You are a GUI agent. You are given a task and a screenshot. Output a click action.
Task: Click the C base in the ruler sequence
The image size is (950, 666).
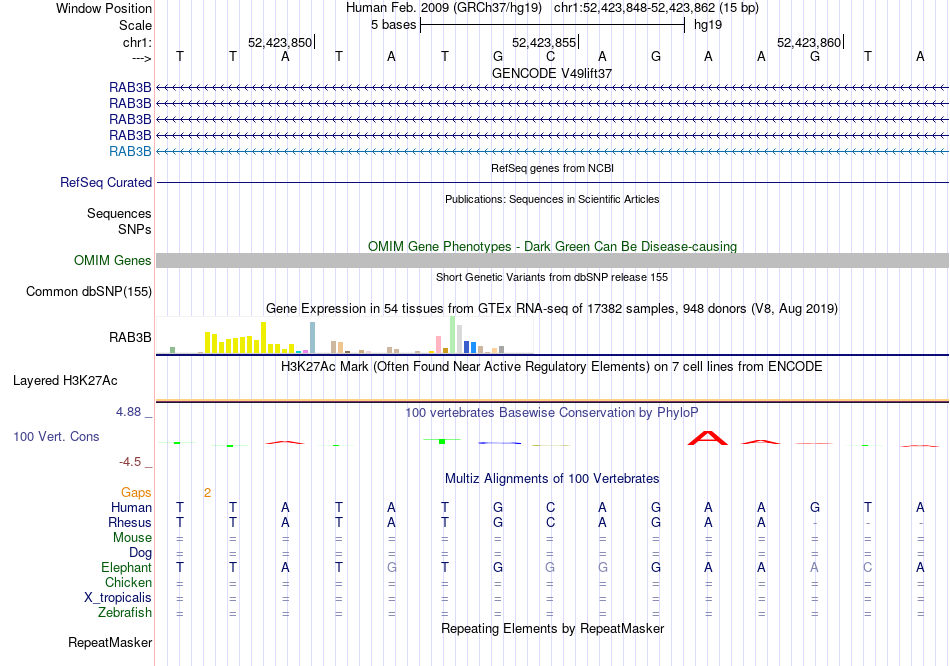point(550,56)
